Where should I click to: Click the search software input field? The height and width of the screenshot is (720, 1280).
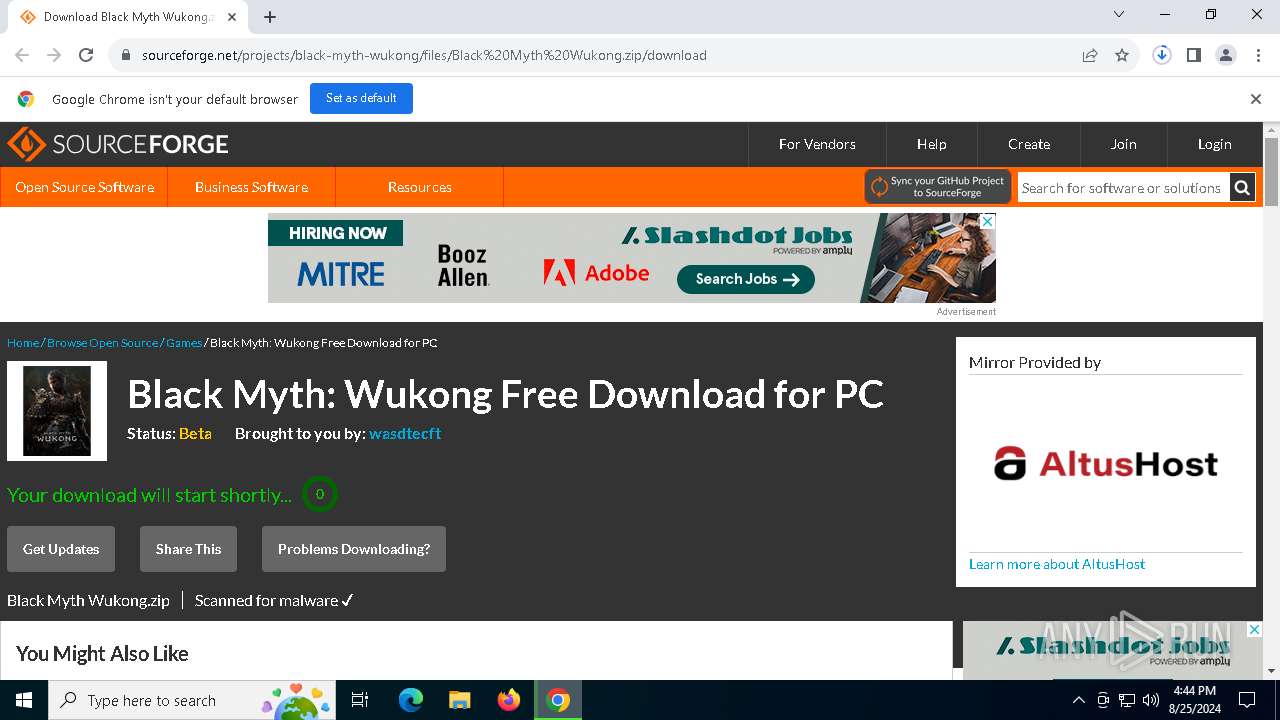1123,188
